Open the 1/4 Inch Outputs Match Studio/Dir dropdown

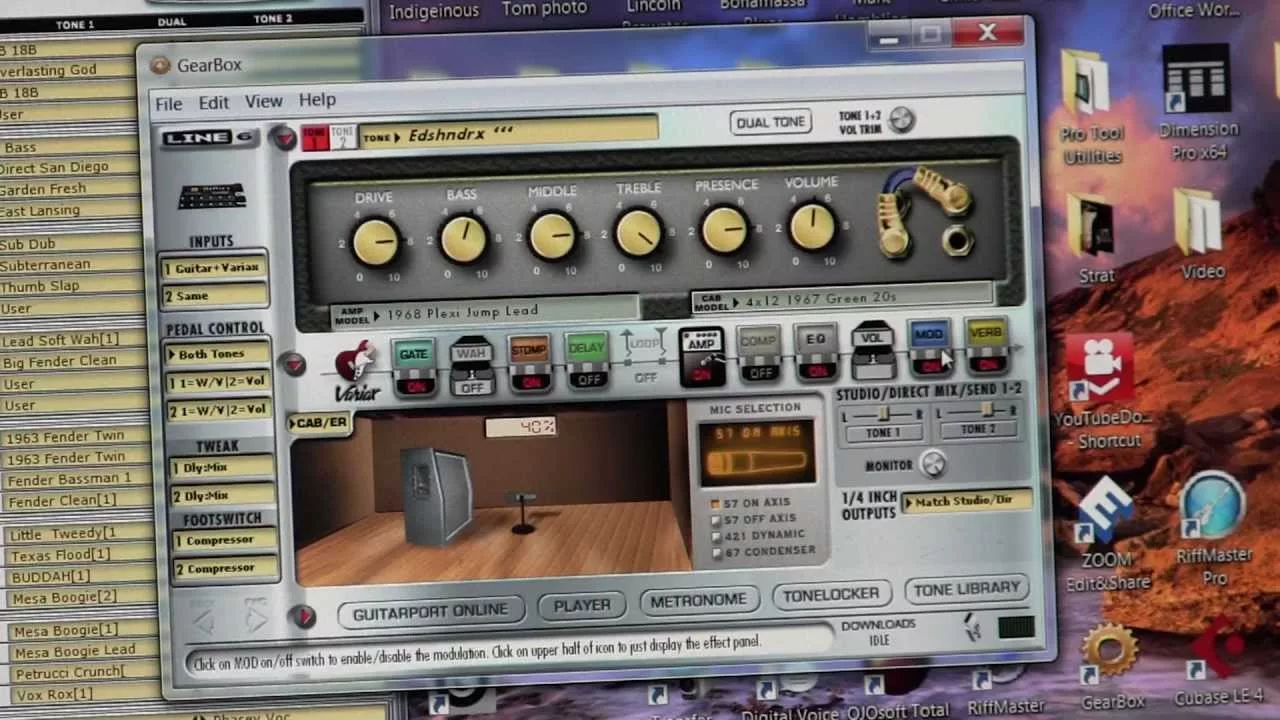(x=967, y=500)
